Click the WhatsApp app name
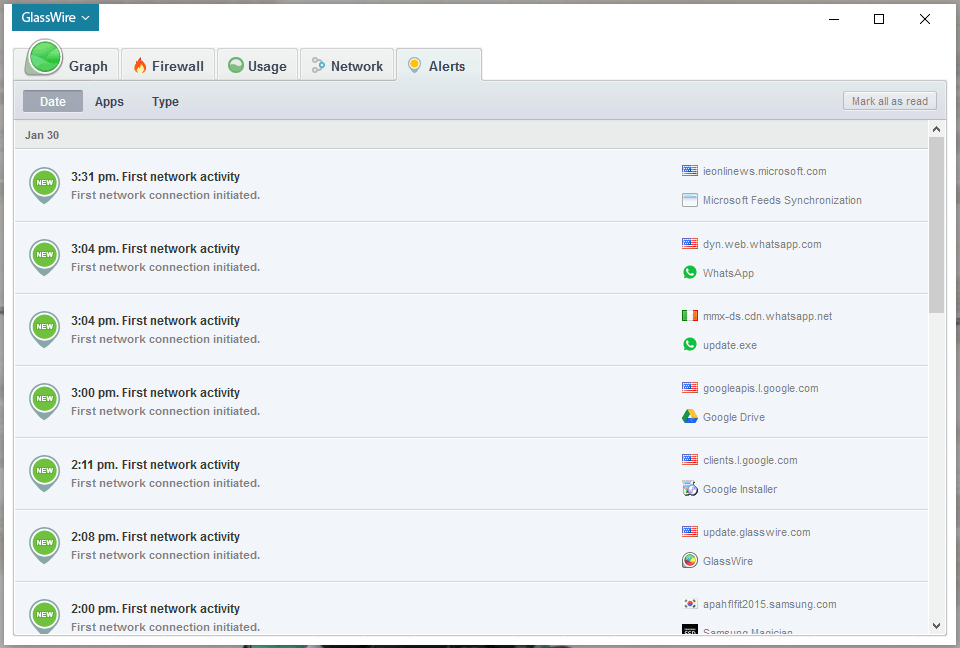This screenshot has width=960, height=648. [728, 273]
